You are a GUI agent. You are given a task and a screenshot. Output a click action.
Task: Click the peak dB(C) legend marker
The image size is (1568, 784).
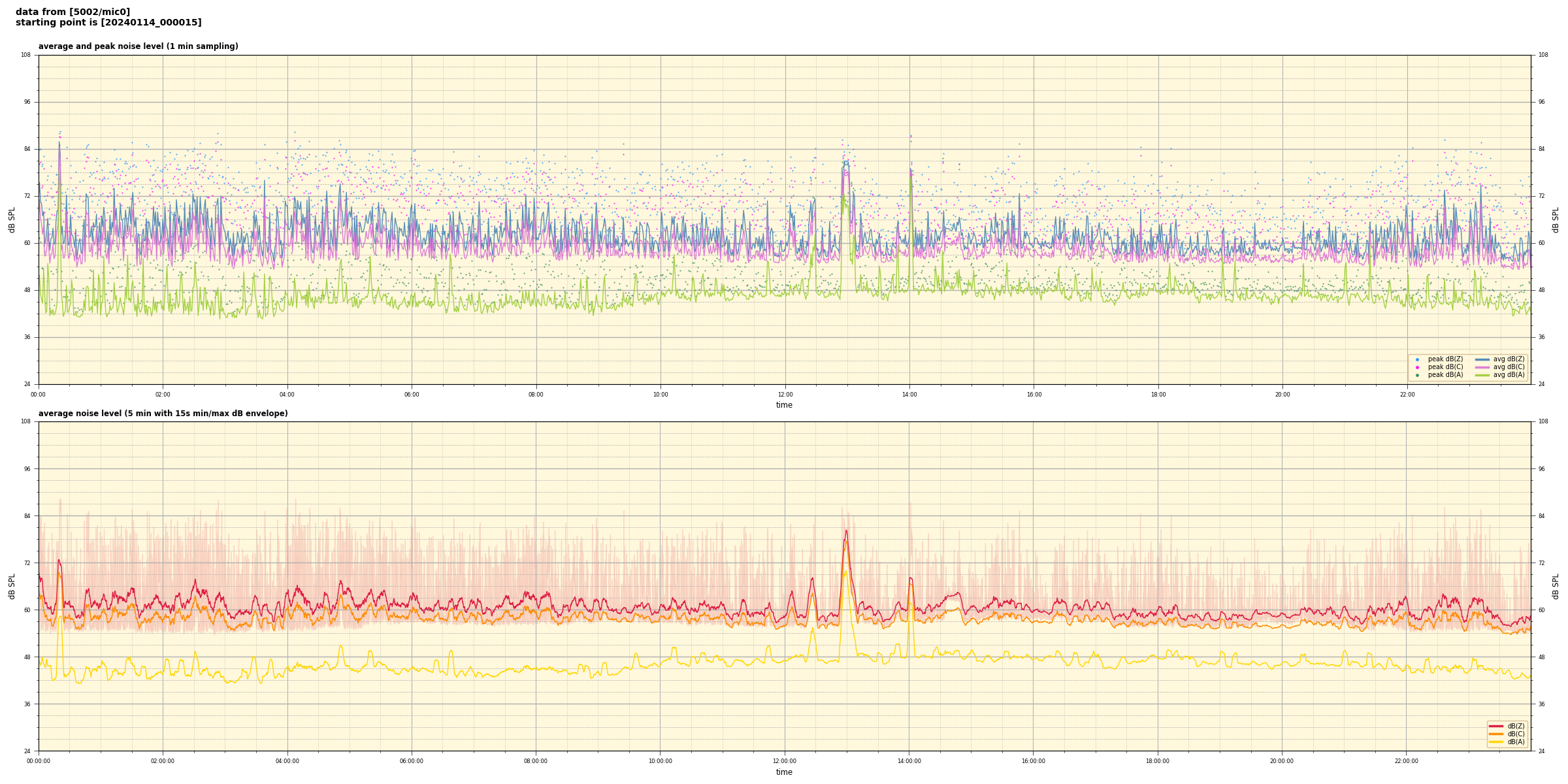(1417, 367)
